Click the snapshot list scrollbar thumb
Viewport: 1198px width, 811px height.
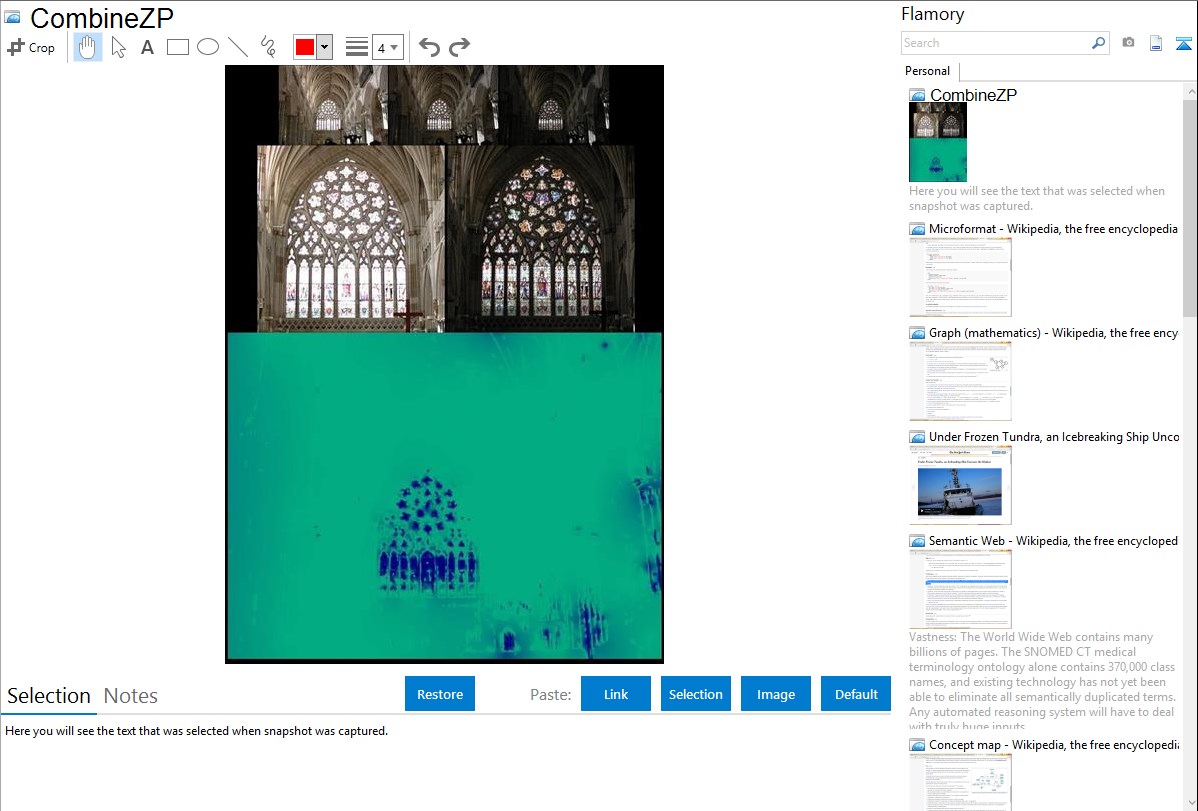click(1190, 207)
